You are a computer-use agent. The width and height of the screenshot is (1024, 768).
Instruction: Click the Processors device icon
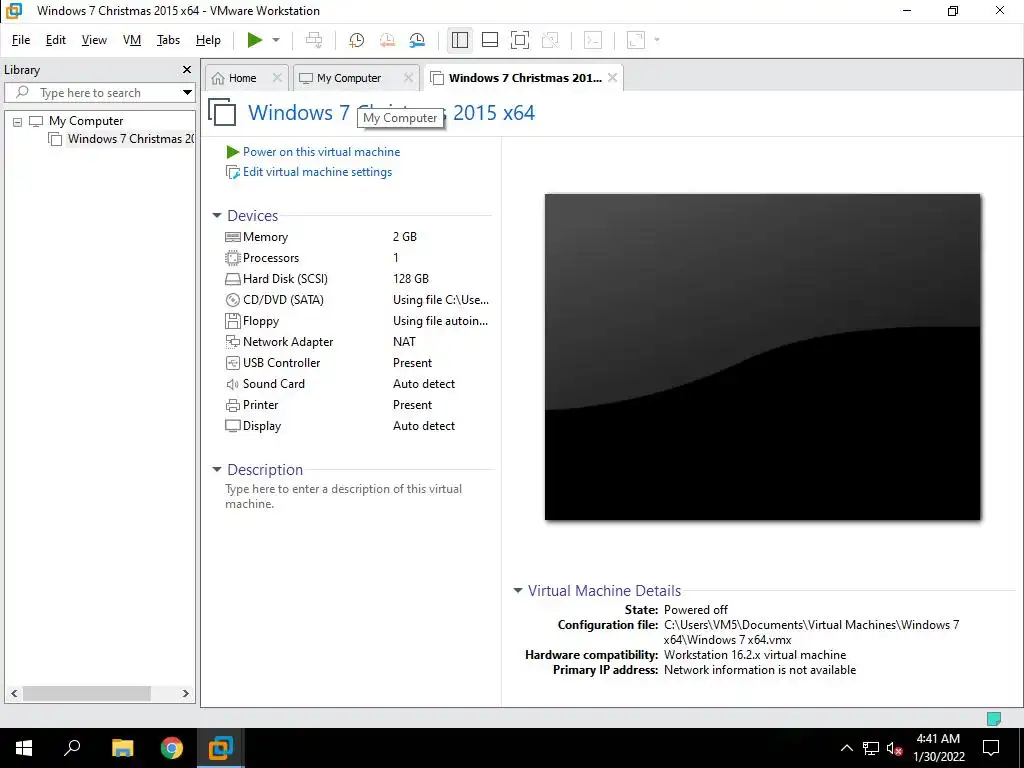coord(232,258)
